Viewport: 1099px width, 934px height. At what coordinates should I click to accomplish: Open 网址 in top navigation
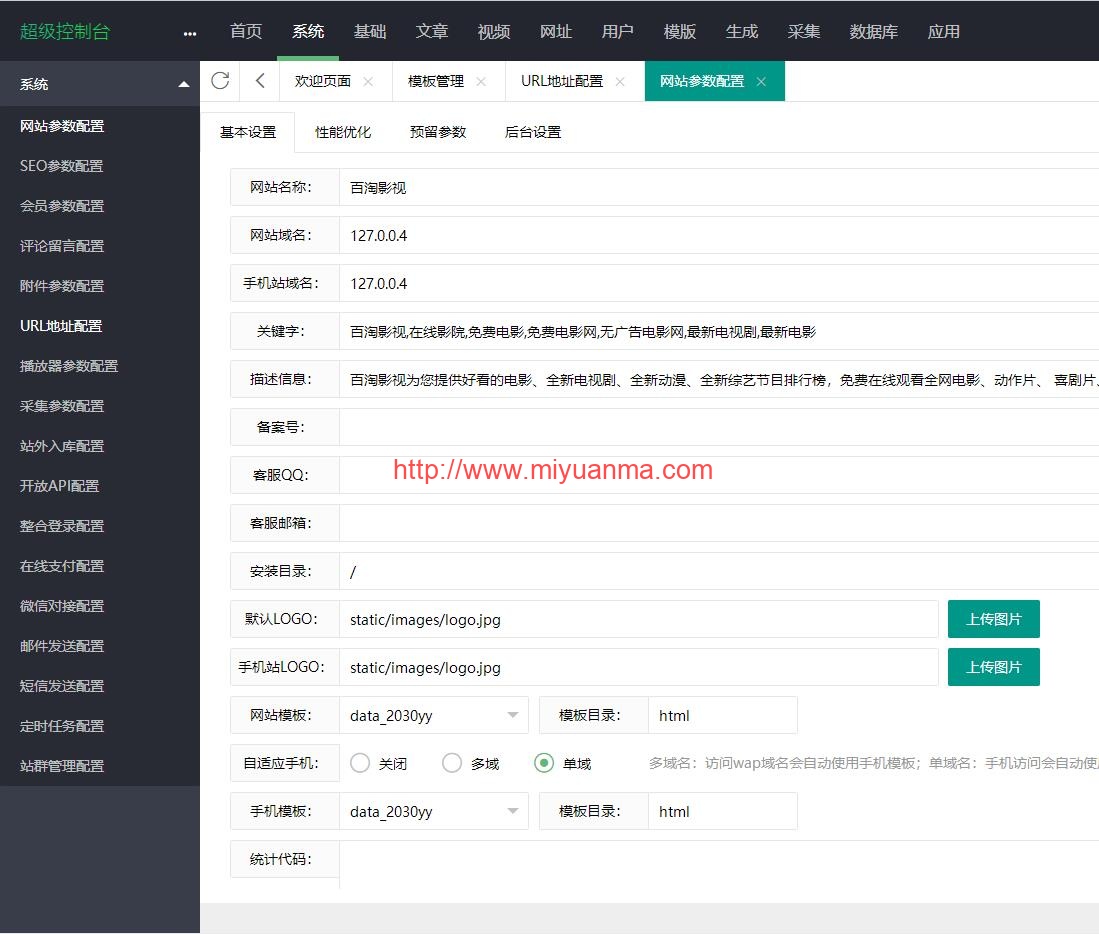[556, 32]
